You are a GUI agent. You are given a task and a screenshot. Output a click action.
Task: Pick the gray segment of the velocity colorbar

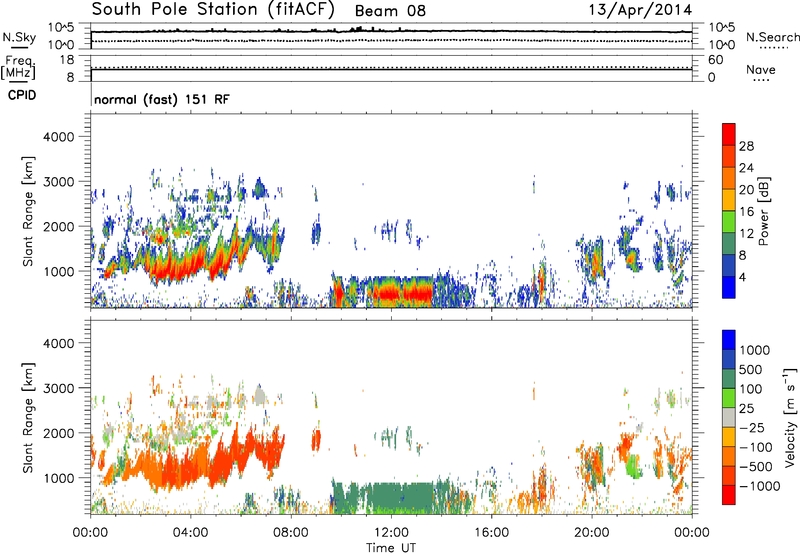pyautogui.click(x=729, y=418)
